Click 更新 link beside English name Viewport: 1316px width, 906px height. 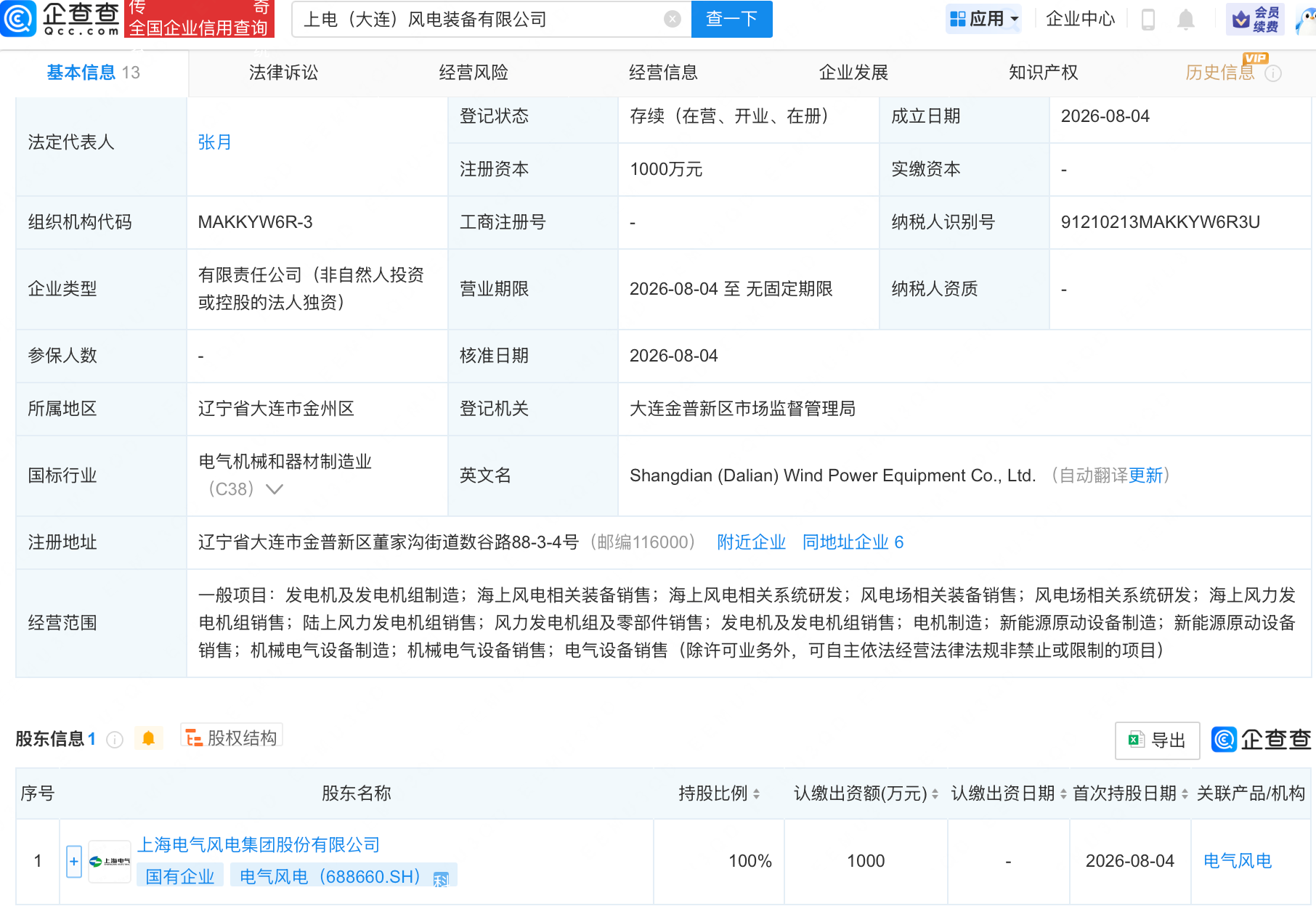1146,476
